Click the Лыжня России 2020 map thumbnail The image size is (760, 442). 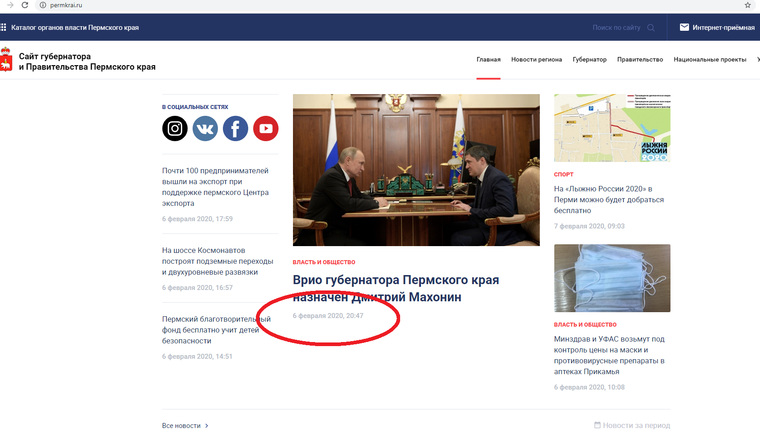coord(612,128)
